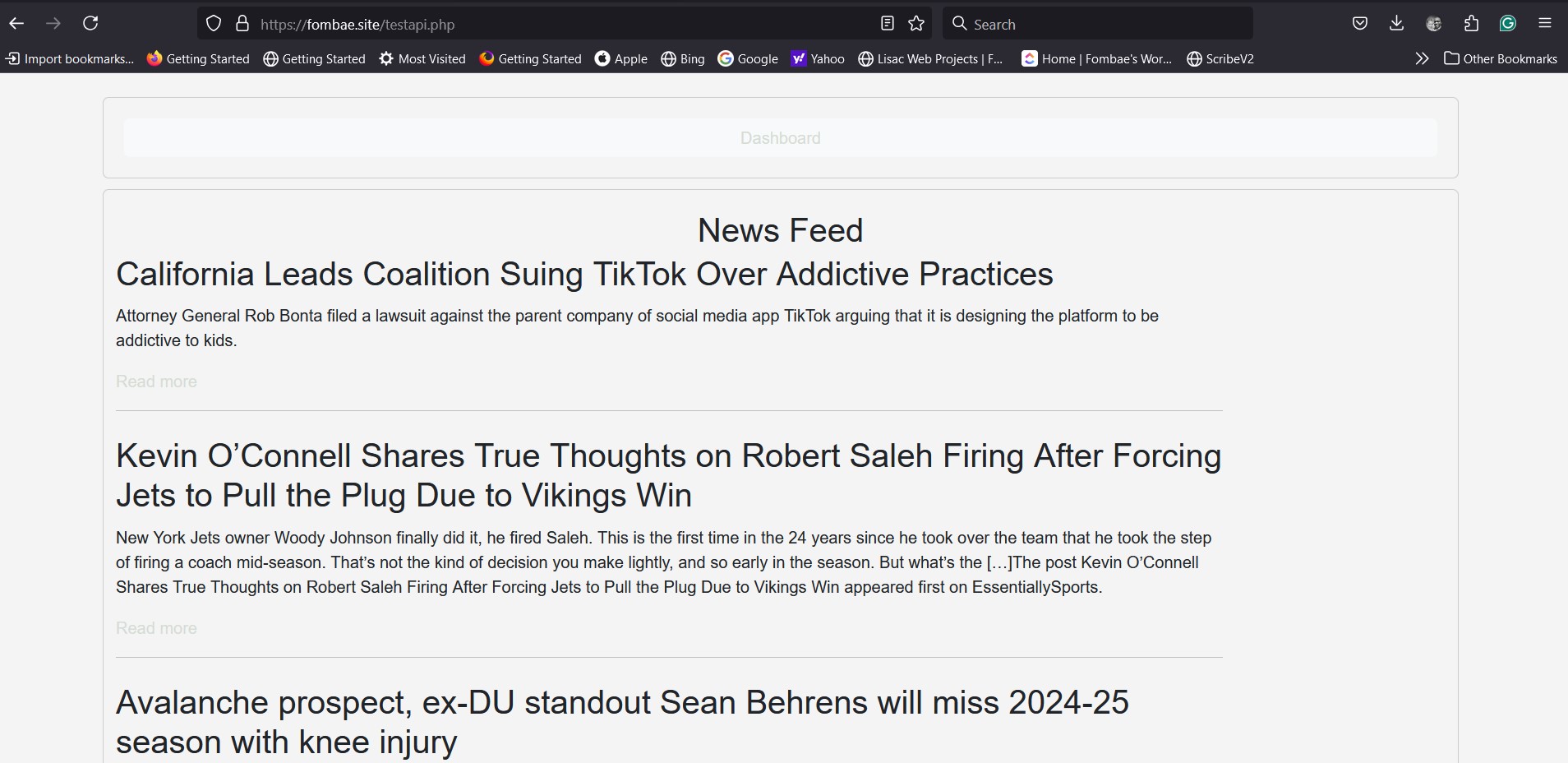
Task: Open the Most Visited bookmarks menu
Action: coord(422,58)
